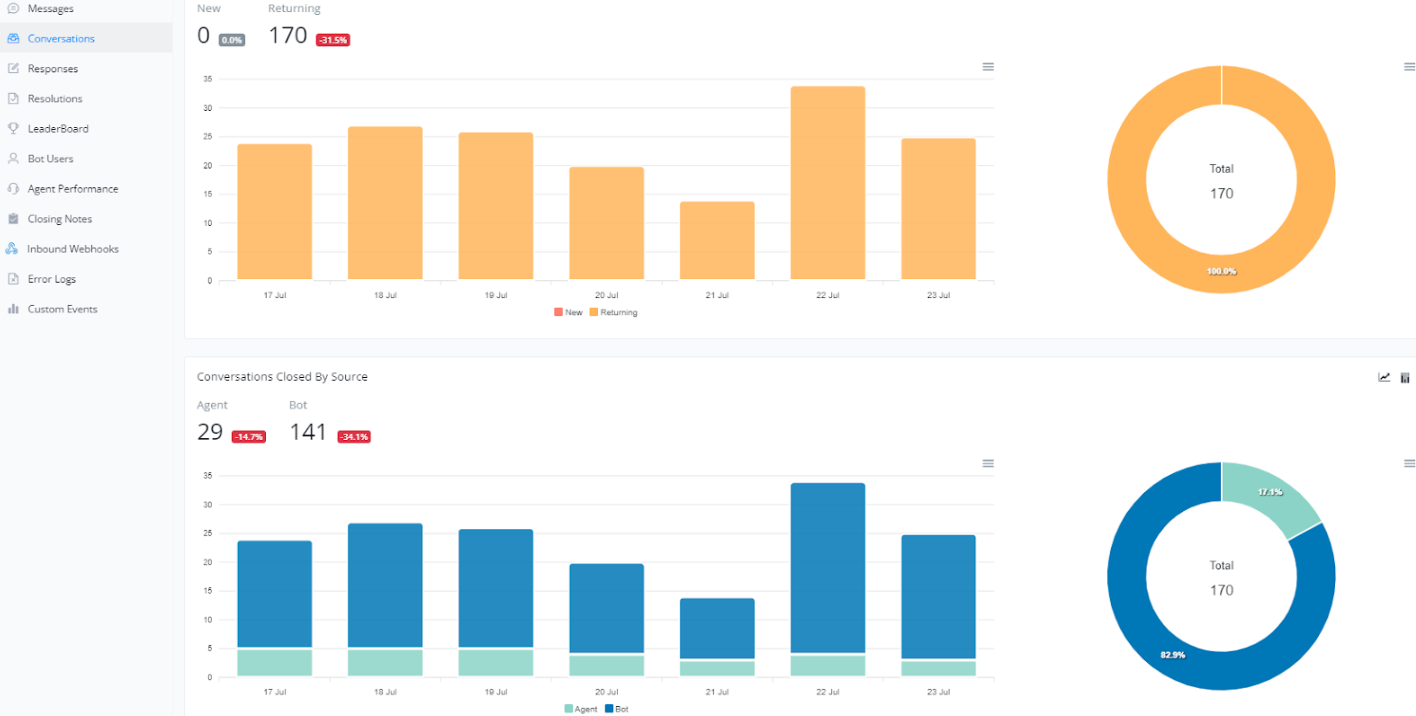Screen dimensions: 1416x716
Task: Open the Messages speech bubble icon
Action: pyautogui.click(x=13, y=9)
